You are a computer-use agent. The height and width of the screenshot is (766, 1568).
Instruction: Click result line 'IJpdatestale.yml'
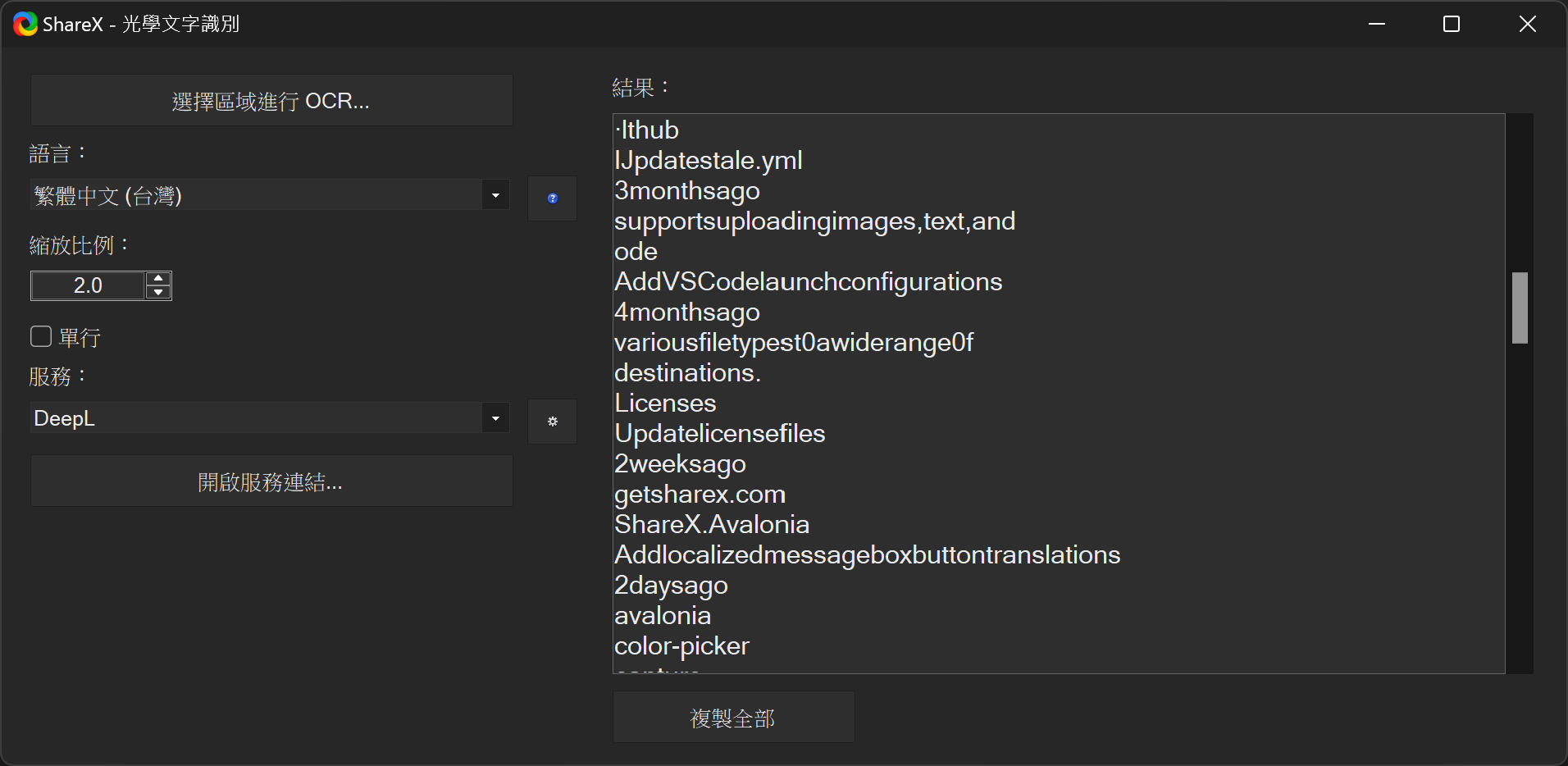tap(709, 160)
